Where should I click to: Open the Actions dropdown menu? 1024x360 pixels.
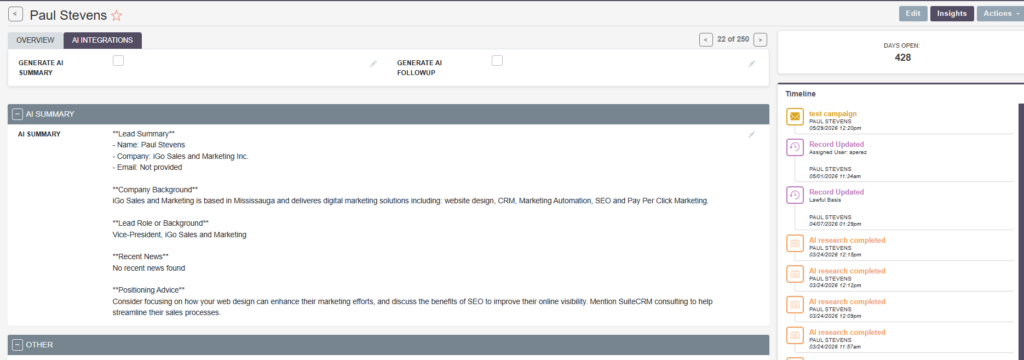[x=1000, y=14]
